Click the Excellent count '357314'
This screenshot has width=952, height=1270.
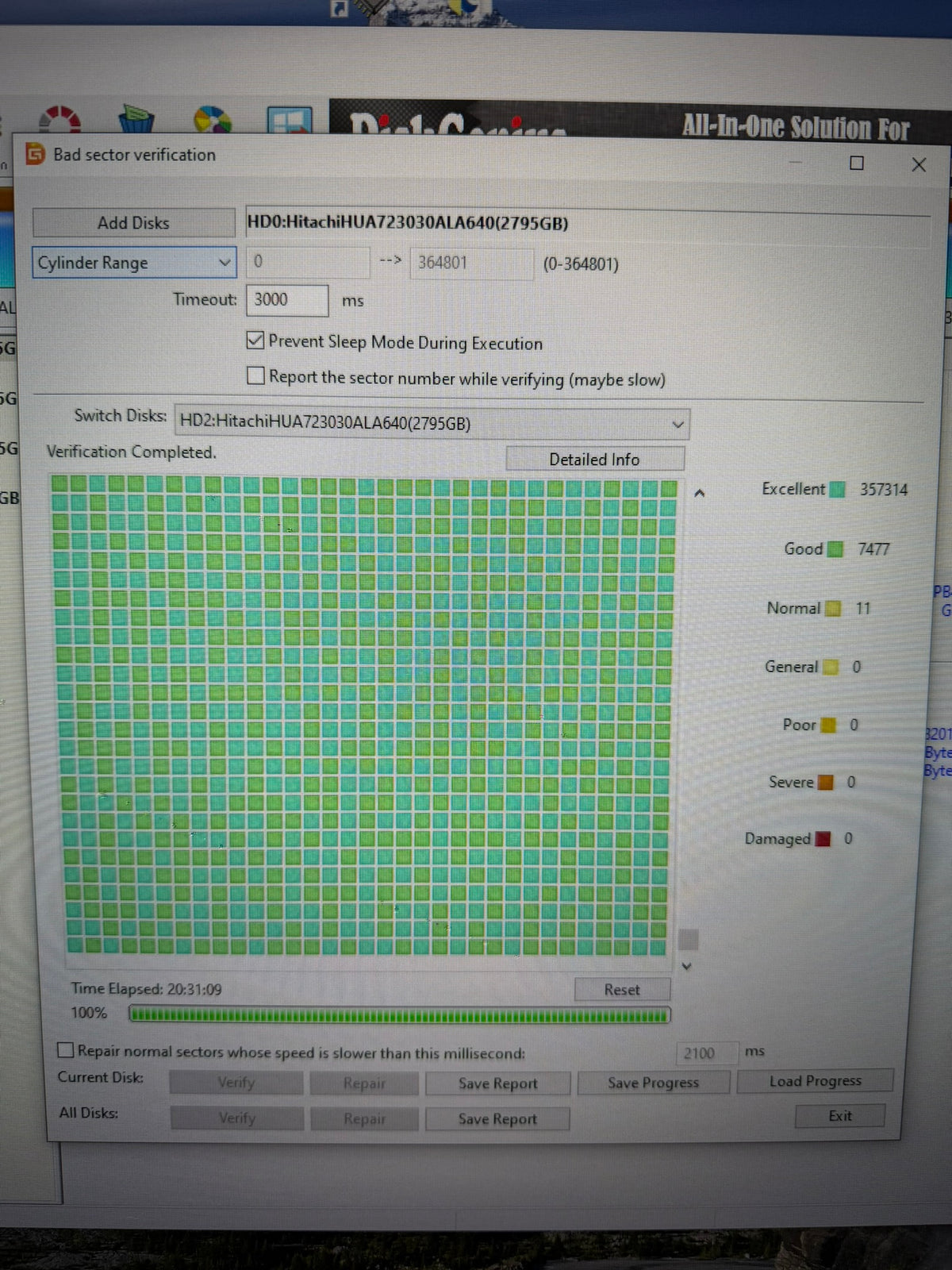click(884, 489)
